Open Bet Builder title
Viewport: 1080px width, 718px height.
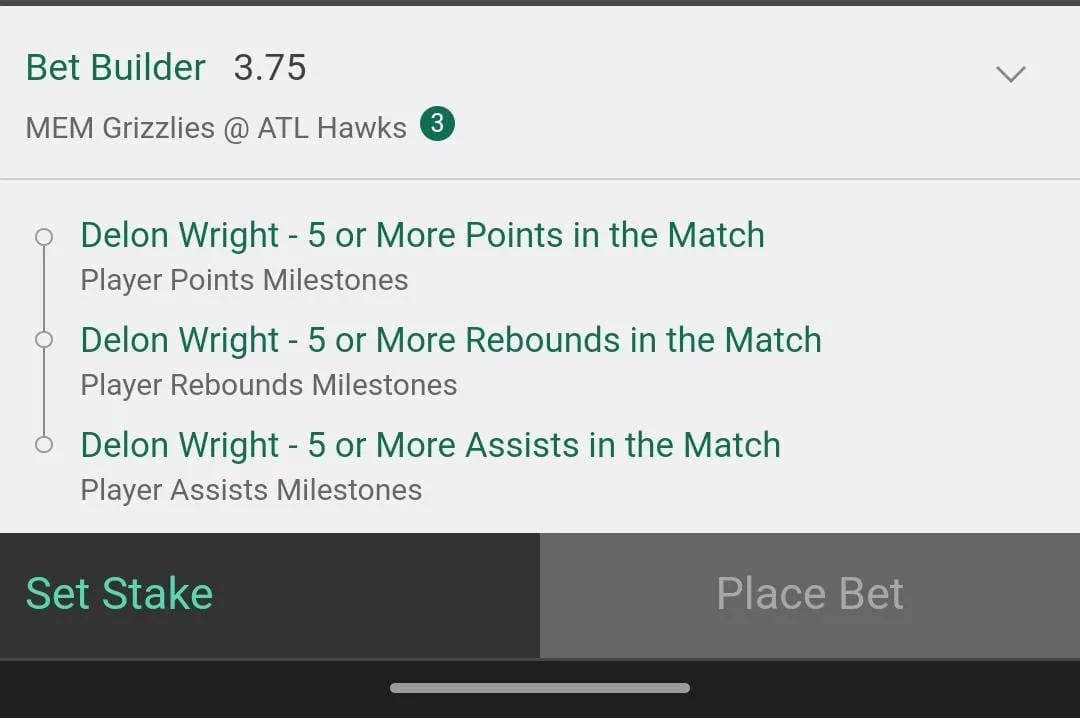(116, 68)
